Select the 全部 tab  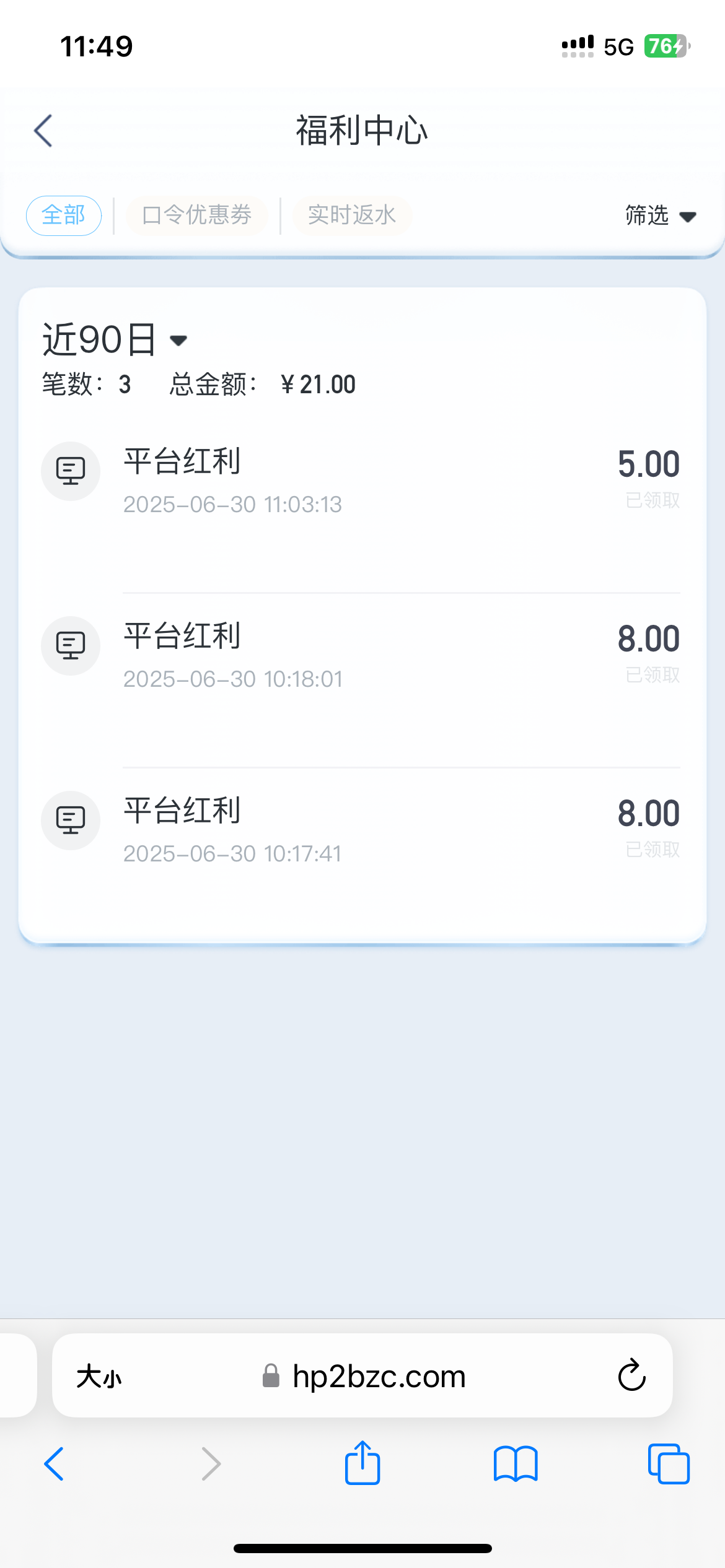(64, 216)
